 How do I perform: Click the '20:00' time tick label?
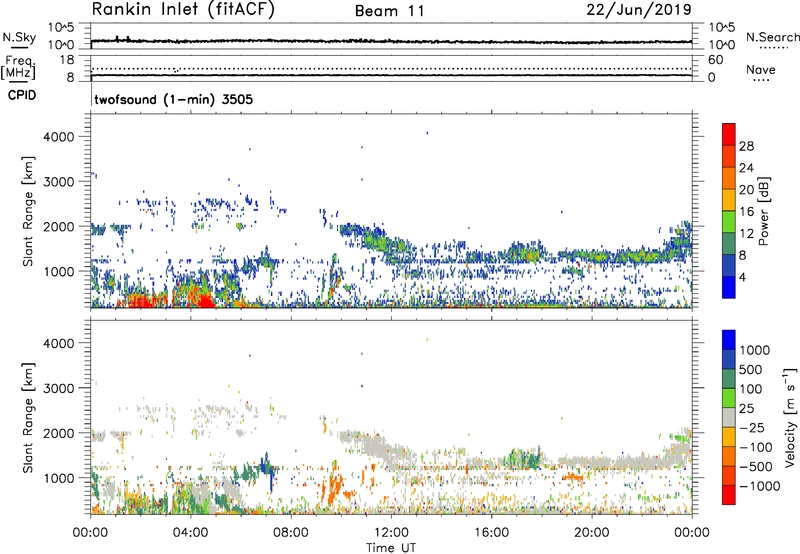(x=592, y=533)
